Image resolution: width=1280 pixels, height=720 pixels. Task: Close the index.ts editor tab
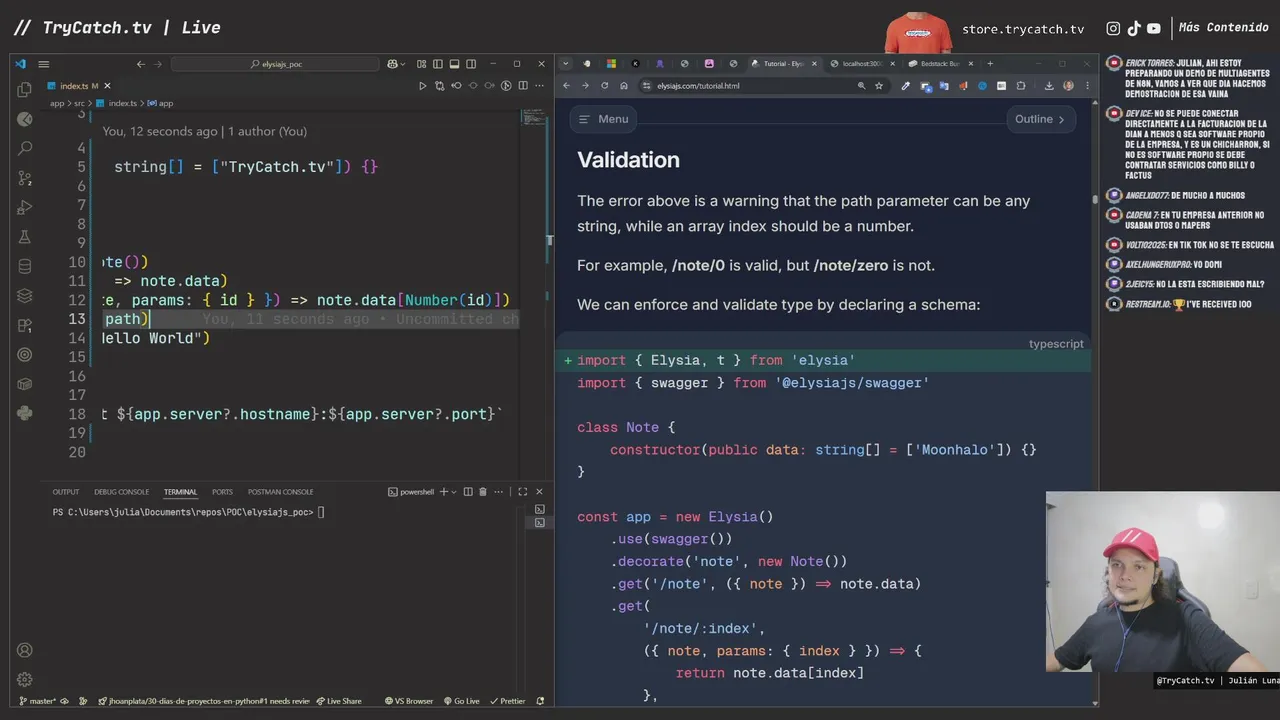point(107,86)
